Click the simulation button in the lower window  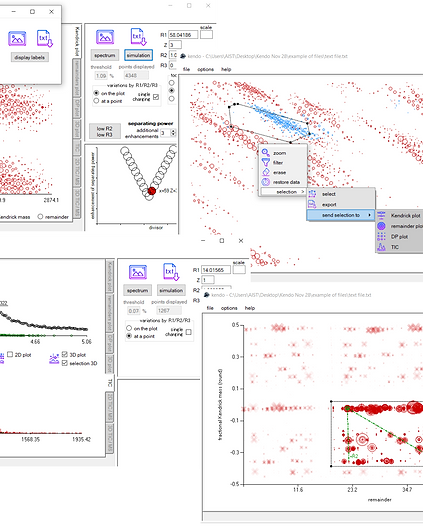point(171,290)
